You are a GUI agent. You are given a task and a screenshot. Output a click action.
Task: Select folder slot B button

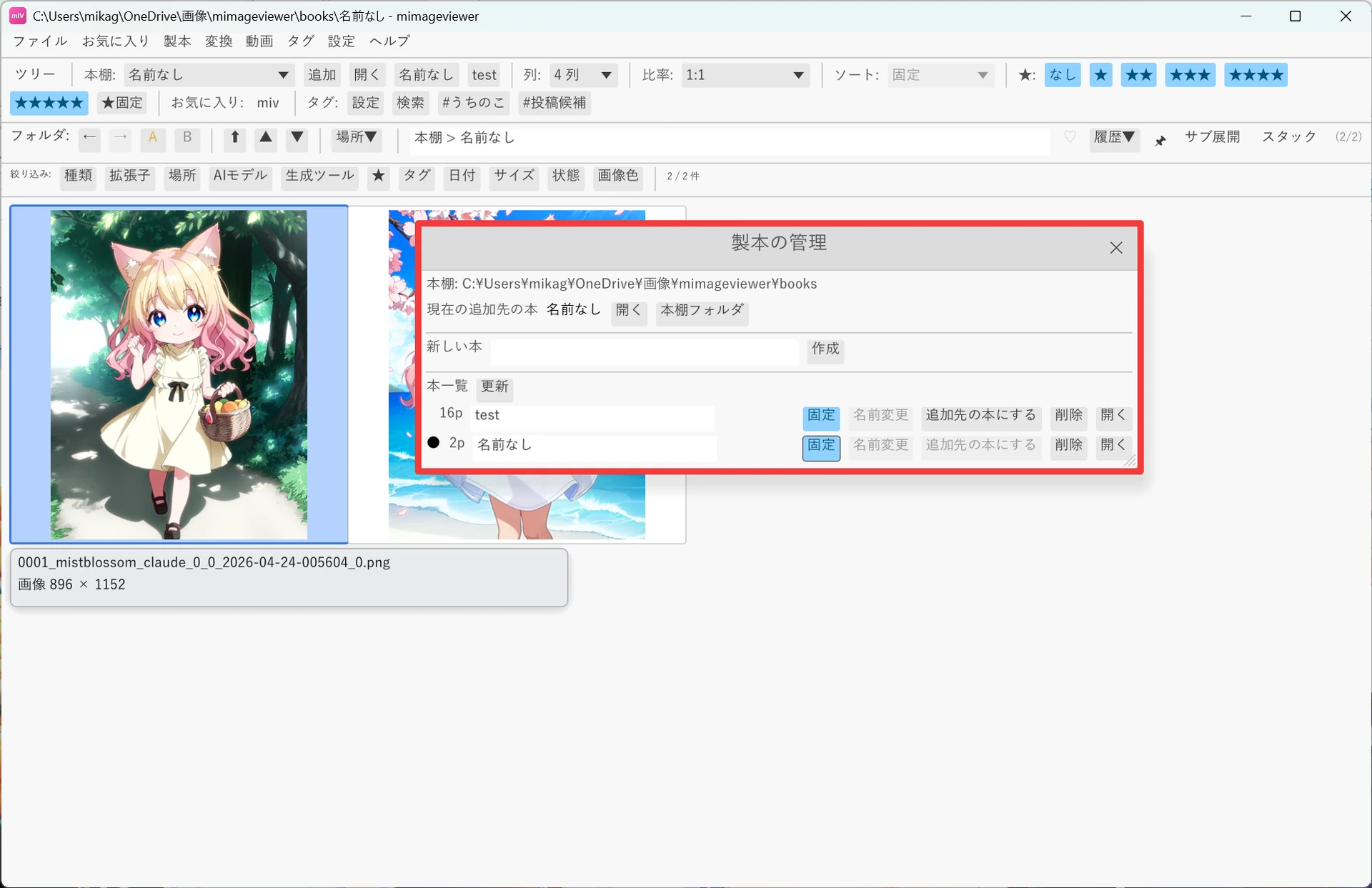(x=187, y=138)
